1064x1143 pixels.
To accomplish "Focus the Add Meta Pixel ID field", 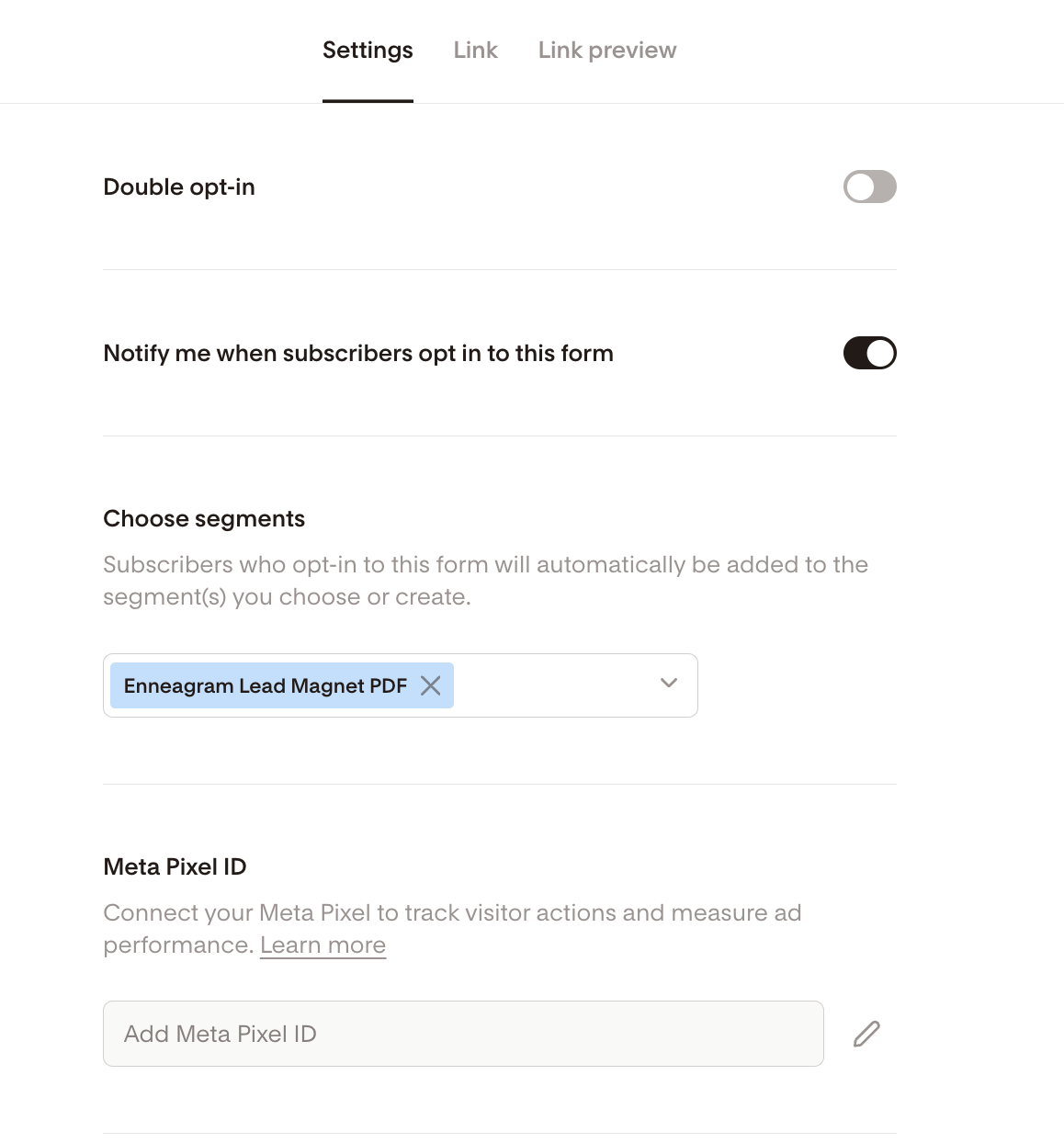I will pos(463,1034).
